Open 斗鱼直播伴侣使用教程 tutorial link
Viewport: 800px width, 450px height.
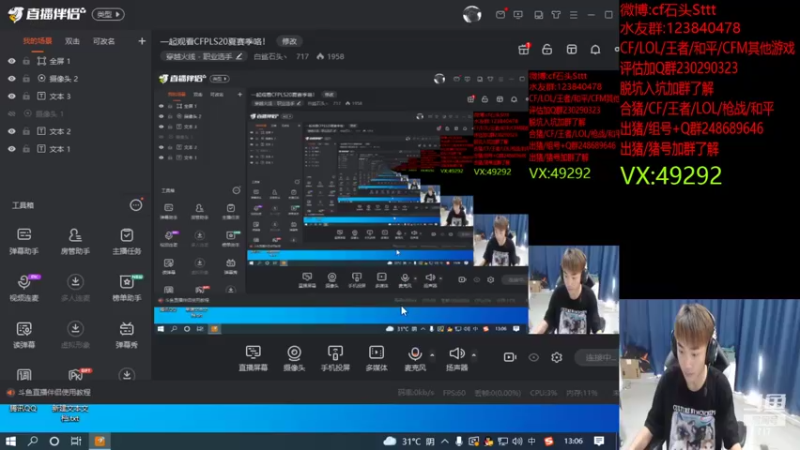coord(54,392)
